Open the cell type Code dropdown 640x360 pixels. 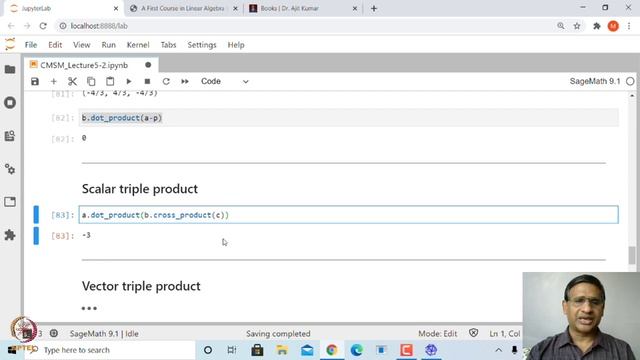tap(224, 82)
